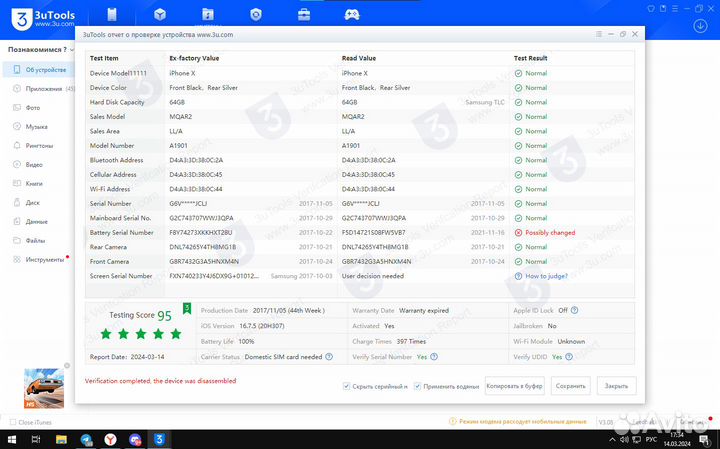Open the apps cube icon in top bar

click(160, 15)
